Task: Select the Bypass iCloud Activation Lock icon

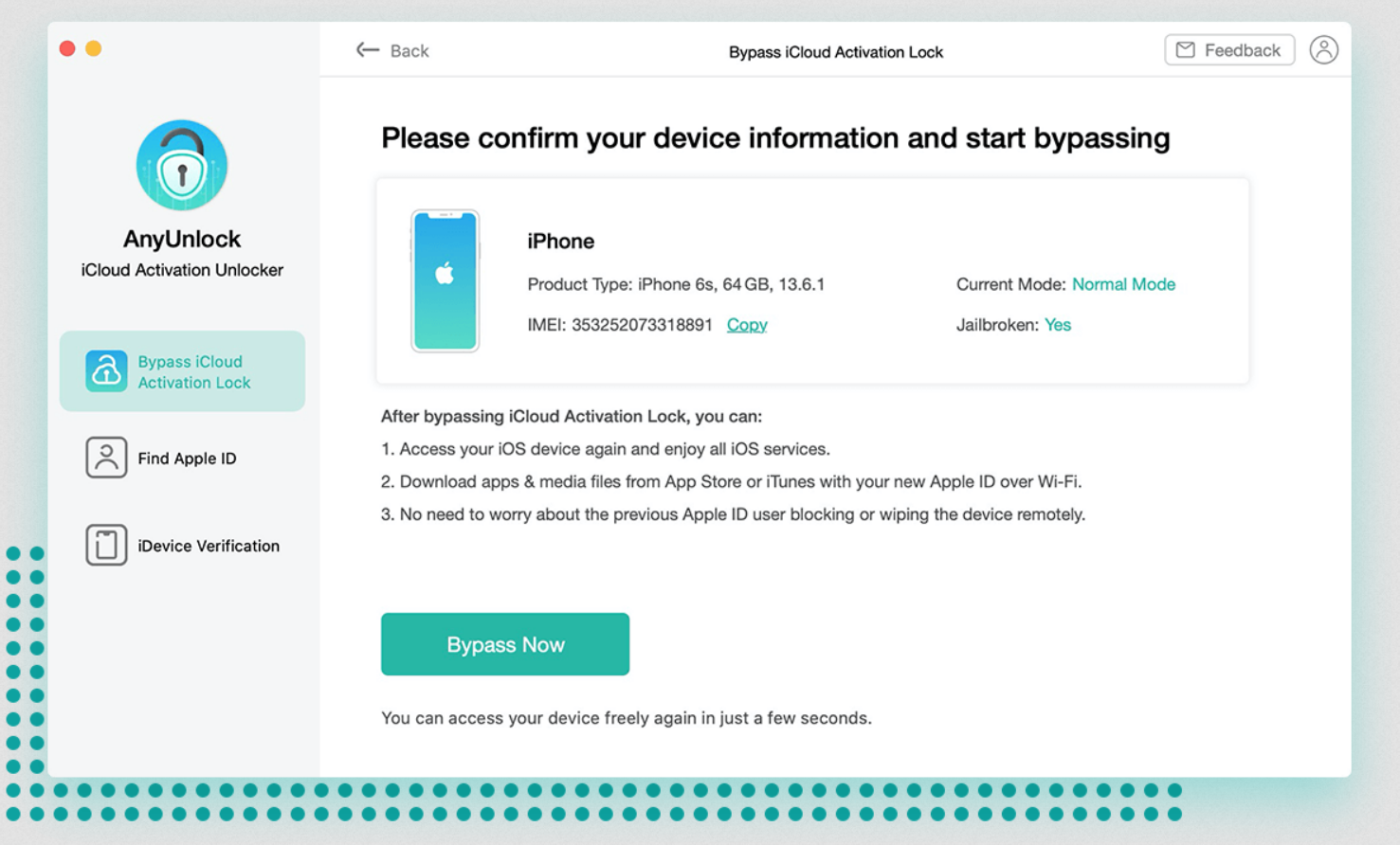Action: (x=106, y=371)
